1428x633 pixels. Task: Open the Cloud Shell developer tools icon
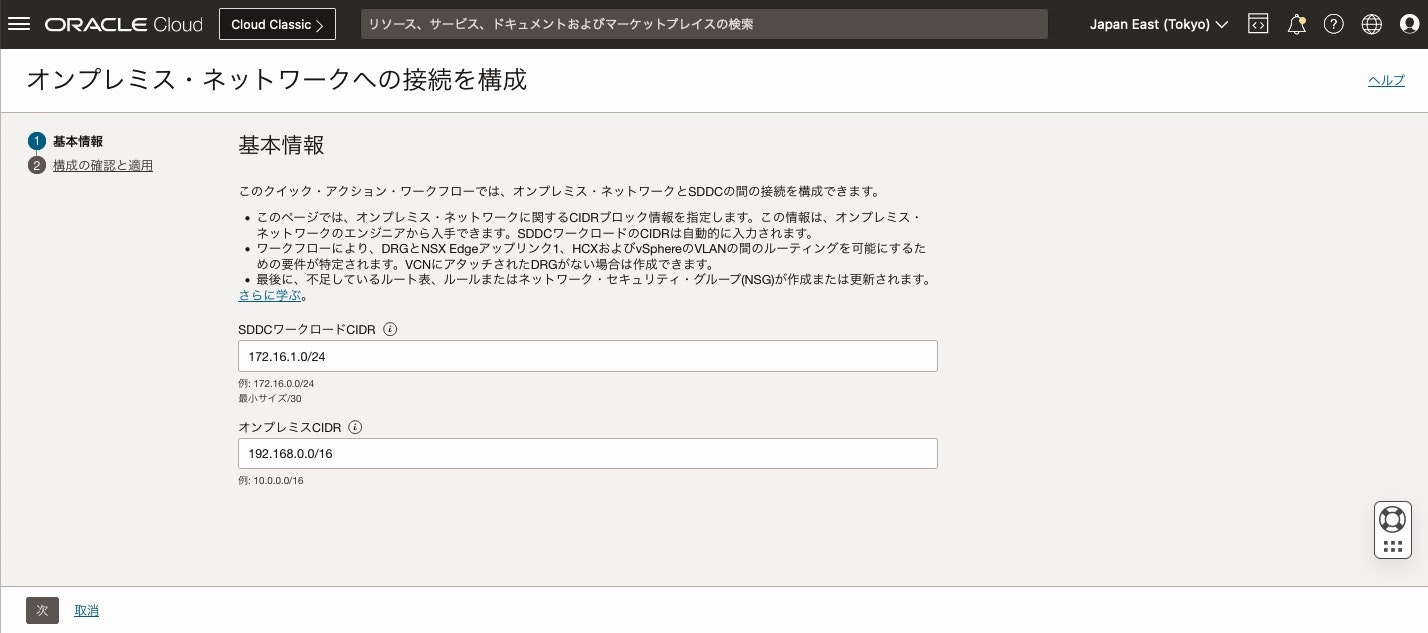pos(1258,24)
